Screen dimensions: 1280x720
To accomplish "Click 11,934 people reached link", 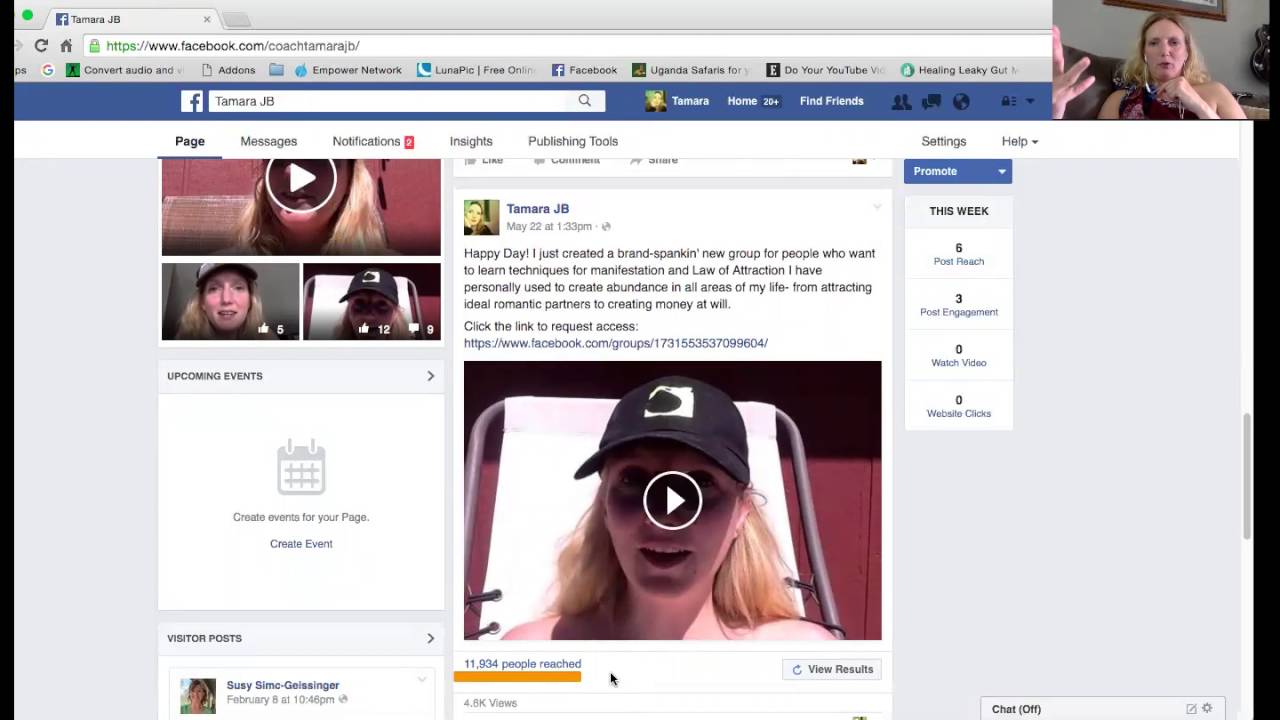I will pos(522,664).
